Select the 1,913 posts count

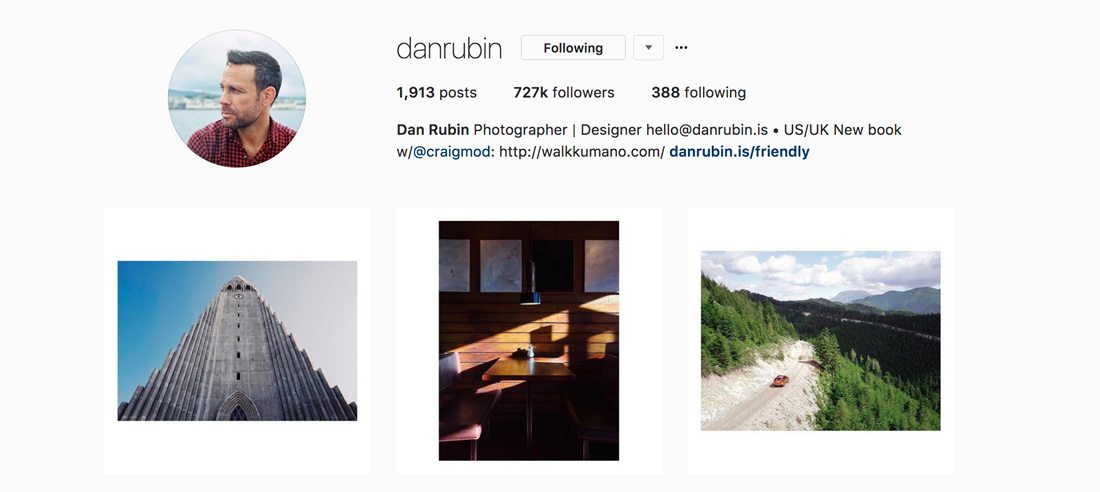point(436,93)
